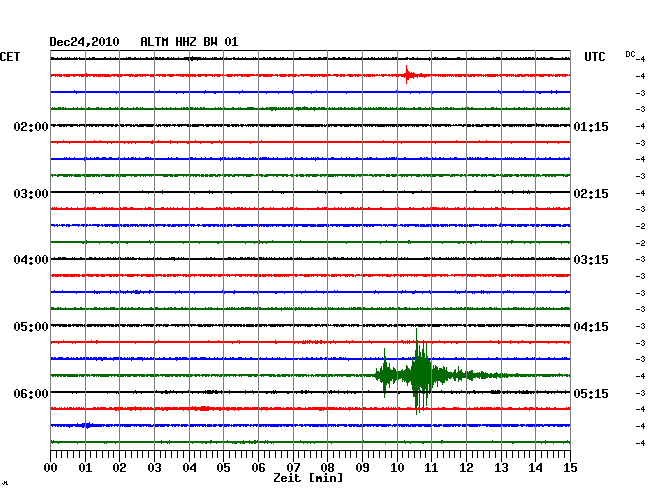This screenshot has width=650, height=494.
Task: Click the 01:15 UTC time label
Action: (x=591, y=126)
